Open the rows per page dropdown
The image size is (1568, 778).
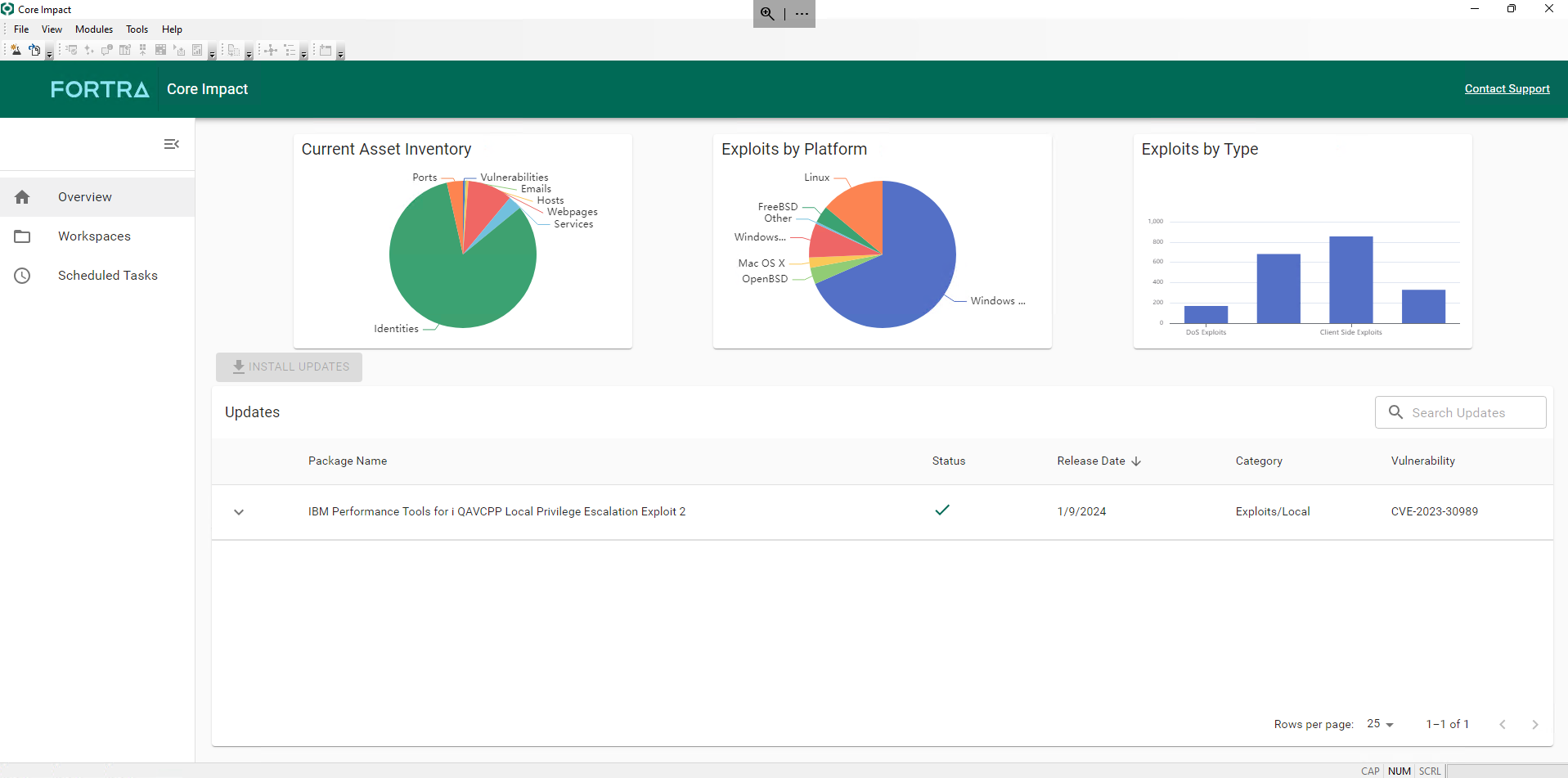click(x=1381, y=724)
